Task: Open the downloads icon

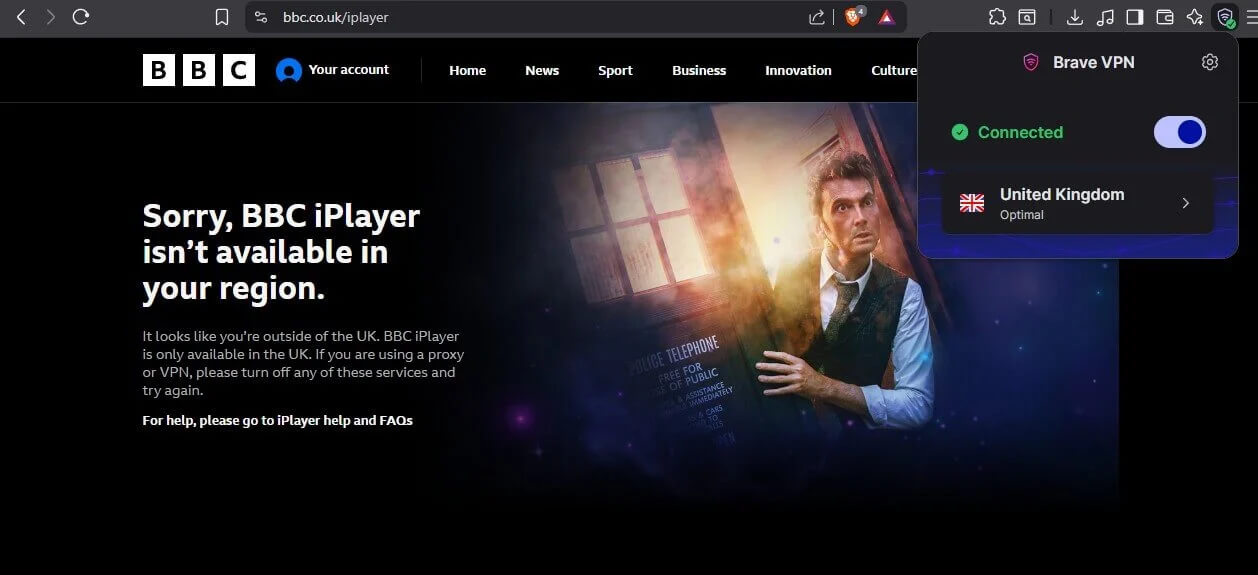Action: (1075, 17)
